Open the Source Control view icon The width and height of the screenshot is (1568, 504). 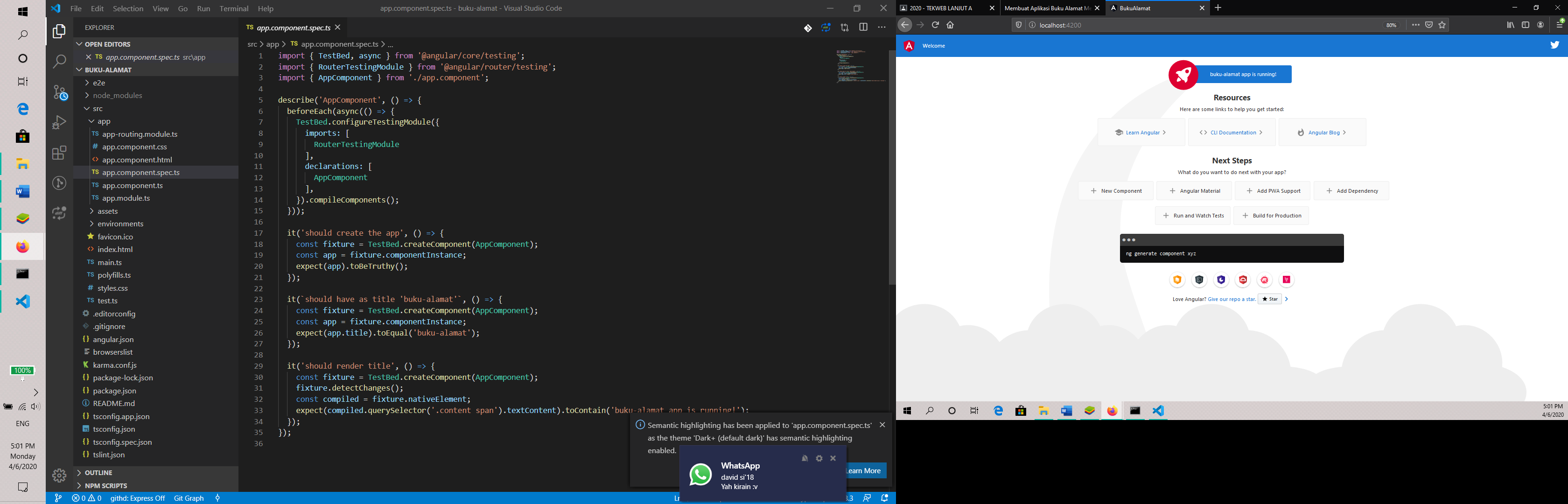click(x=59, y=92)
